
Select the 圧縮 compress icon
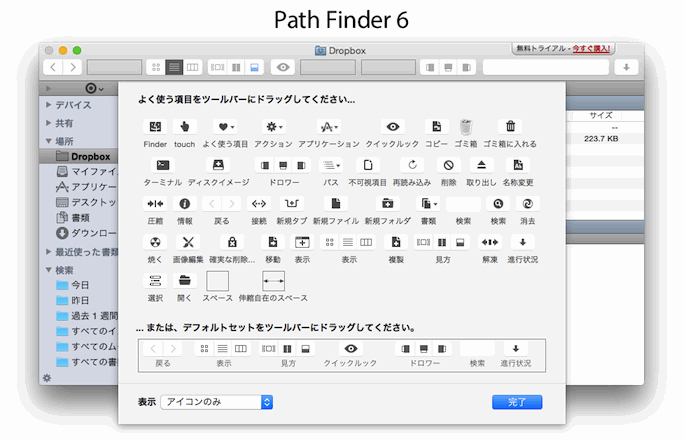(x=155, y=204)
